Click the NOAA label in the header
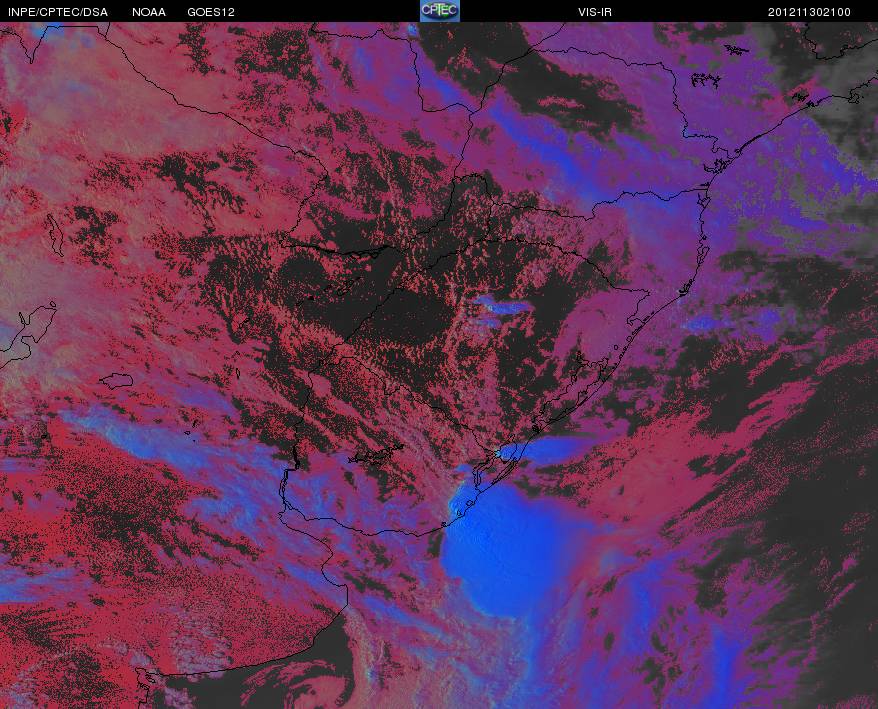This screenshot has width=878, height=709. tap(149, 12)
